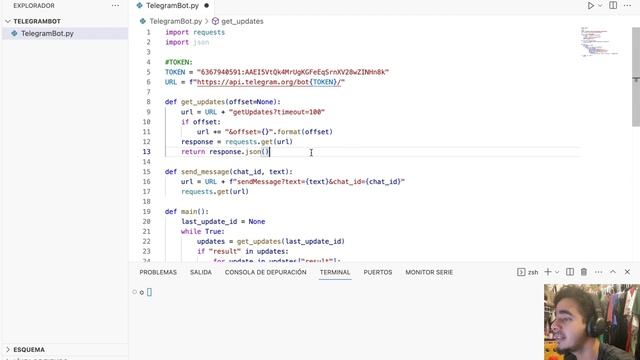Image resolution: width=640 pixels, height=360 pixels.
Task: Click TelegramBot.py breadcrumb item
Action: [176, 21]
